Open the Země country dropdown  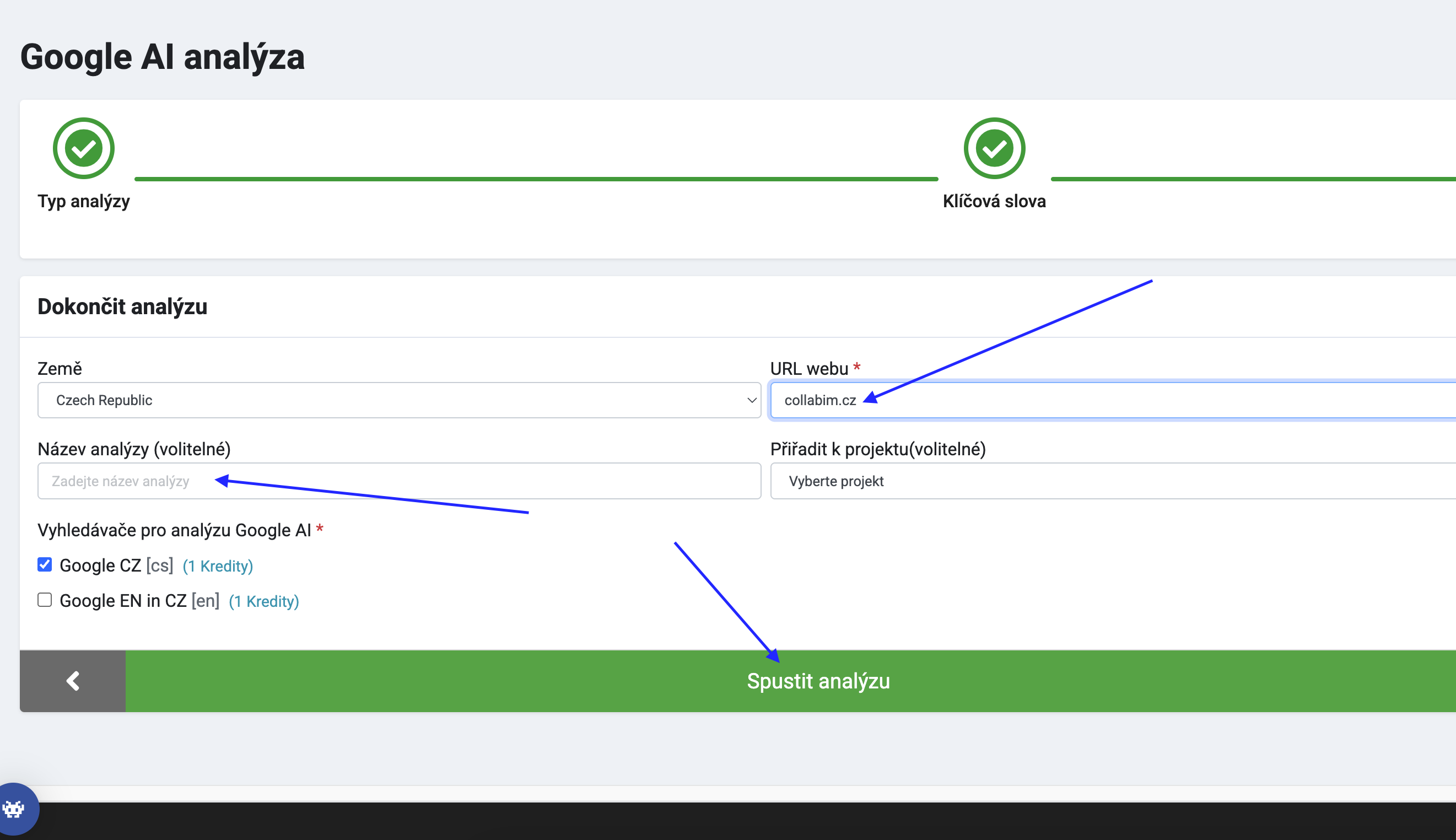coord(399,400)
